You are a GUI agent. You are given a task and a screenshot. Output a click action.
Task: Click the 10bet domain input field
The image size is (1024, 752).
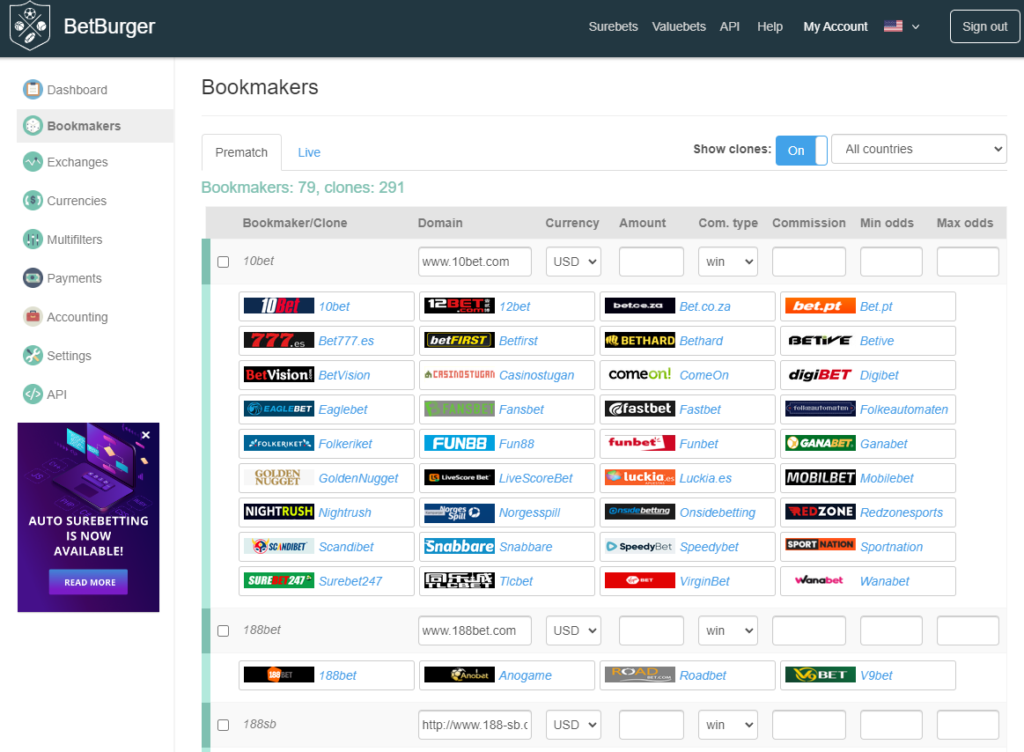[x=475, y=262]
